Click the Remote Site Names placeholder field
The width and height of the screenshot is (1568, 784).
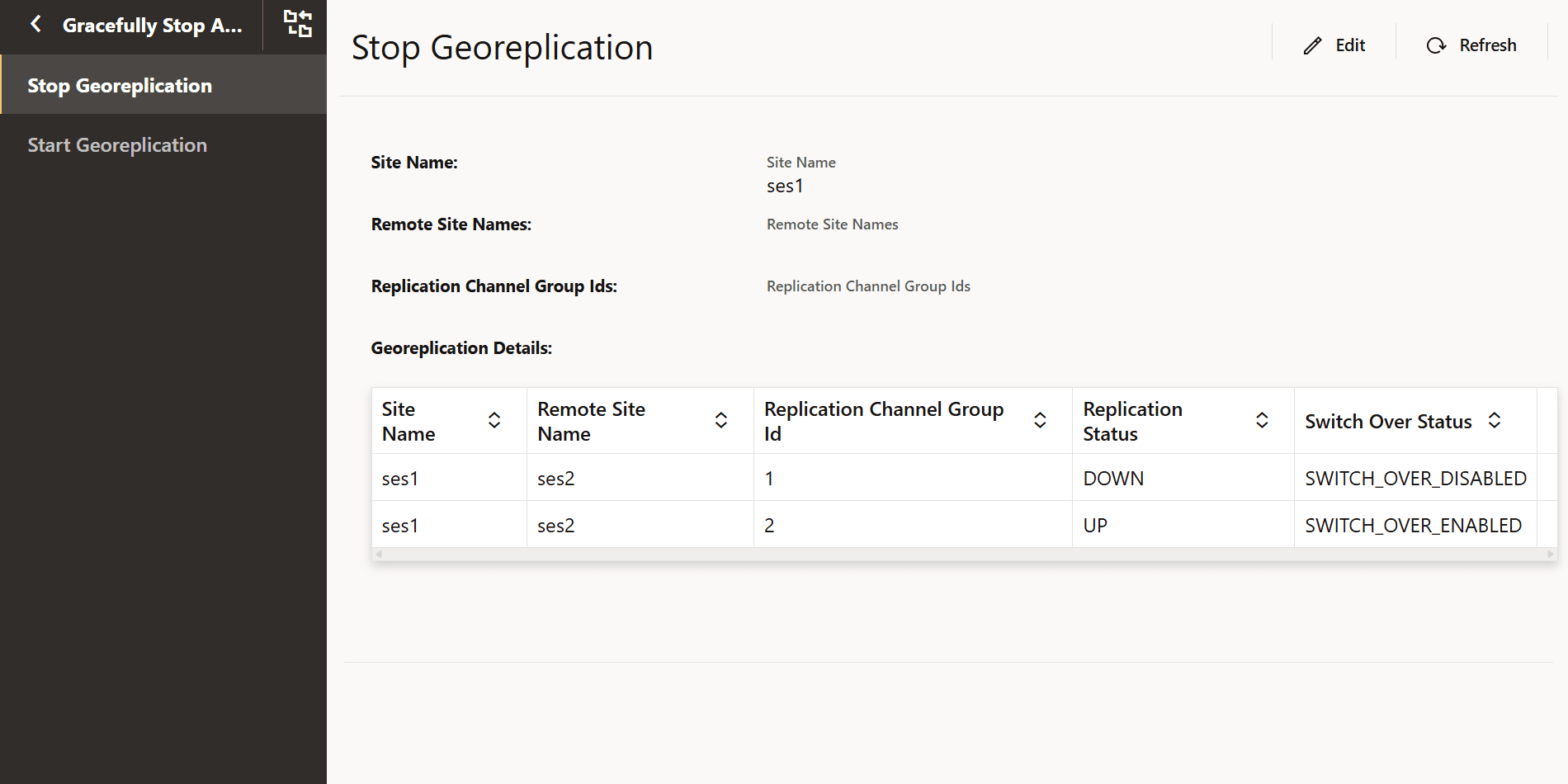pyautogui.click(x=832, y=224)
